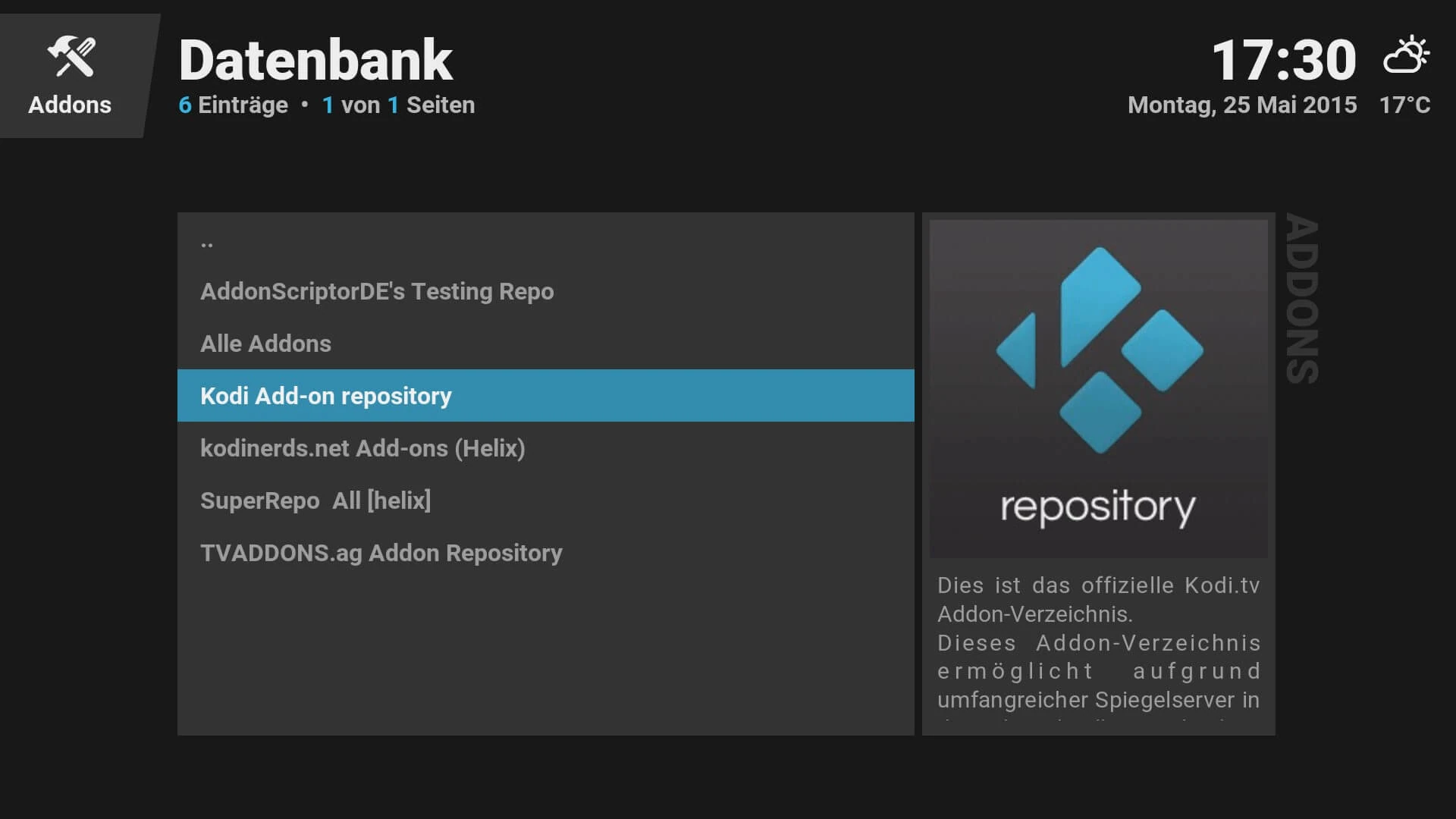This screenshot has height=819, width=1456.
Task: Click the '6 Einträge' counter
Action: 233,105
